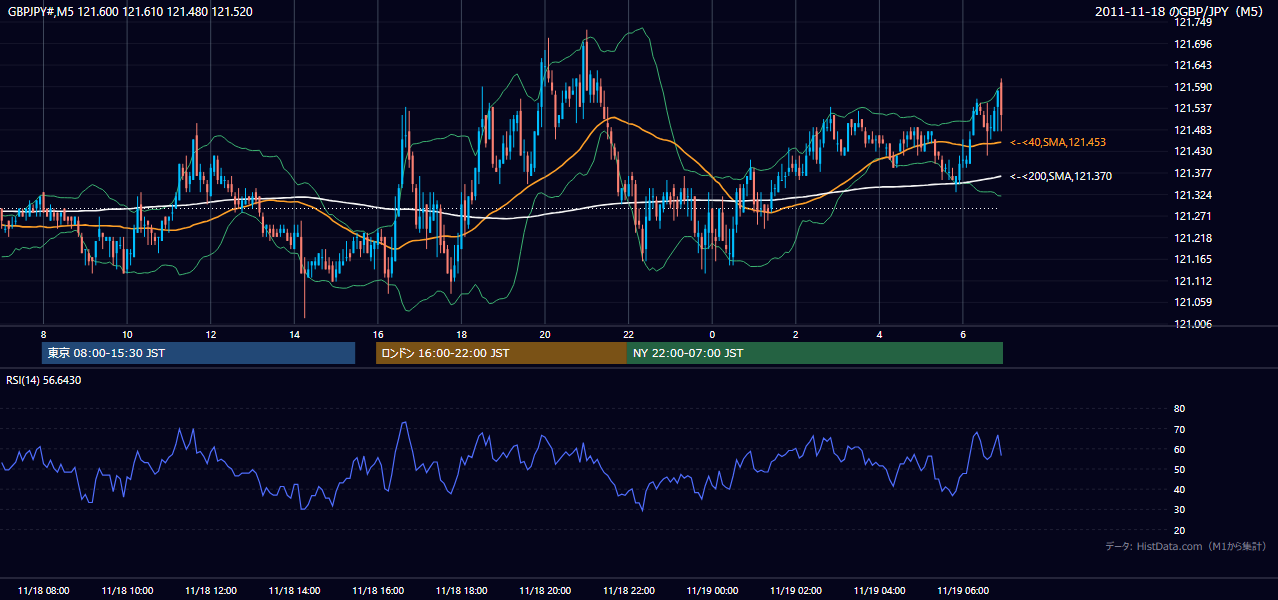This screenshot has width=1278, height=600.
Task: Click price level 121.377 on axis
Action: pos(1193,173)
